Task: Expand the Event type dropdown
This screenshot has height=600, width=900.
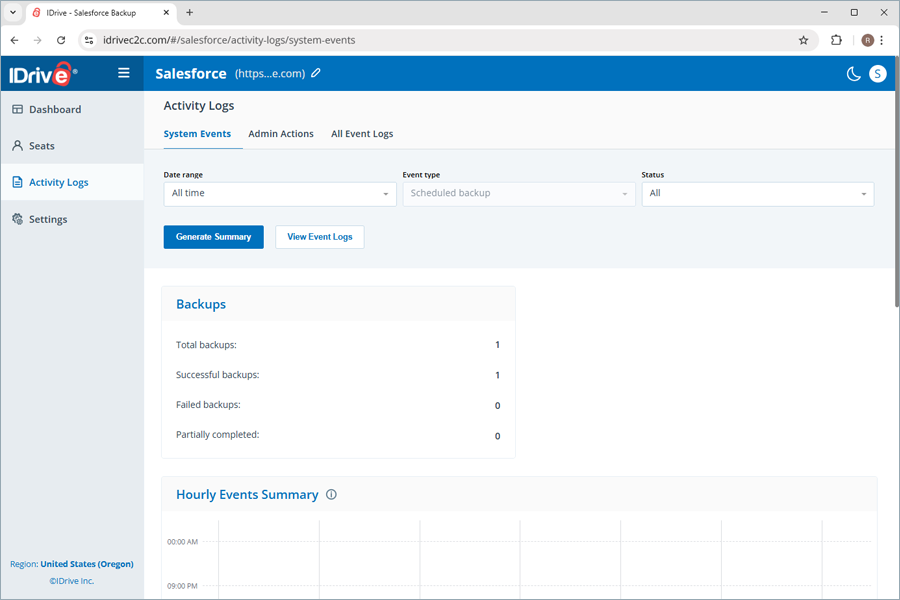Action: (518, 193)
